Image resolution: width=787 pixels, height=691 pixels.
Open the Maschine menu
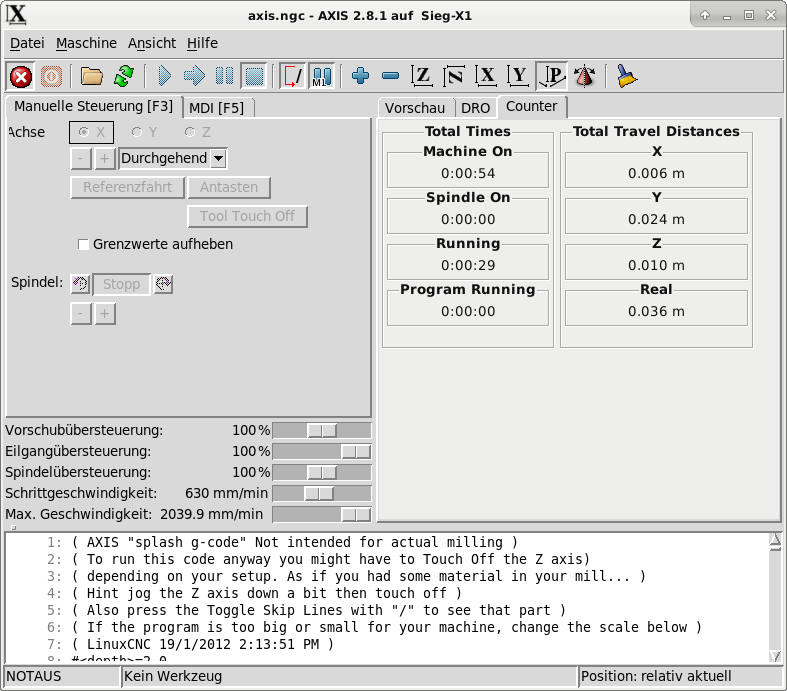pos(86,43)
